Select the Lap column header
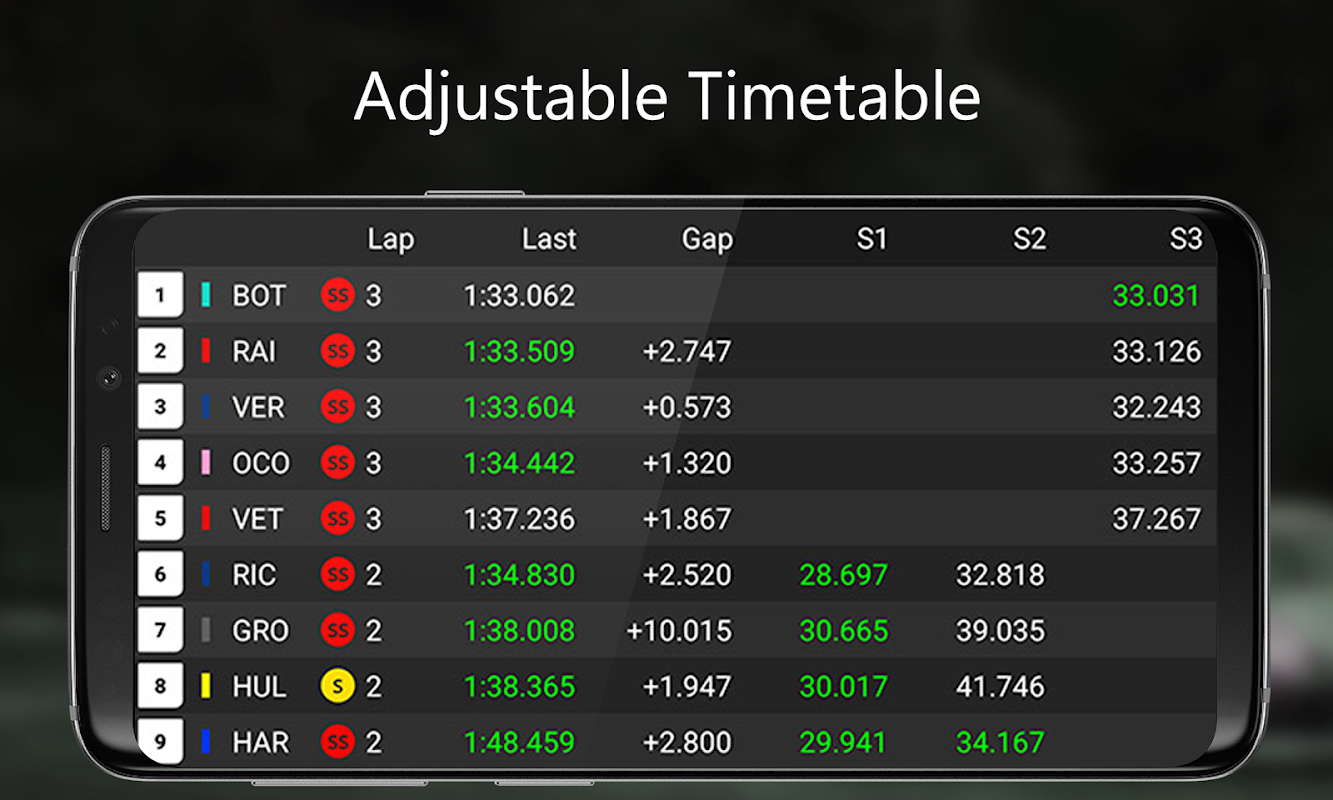This screenshot has width=1333, height=800. click(x=390, y=240)
